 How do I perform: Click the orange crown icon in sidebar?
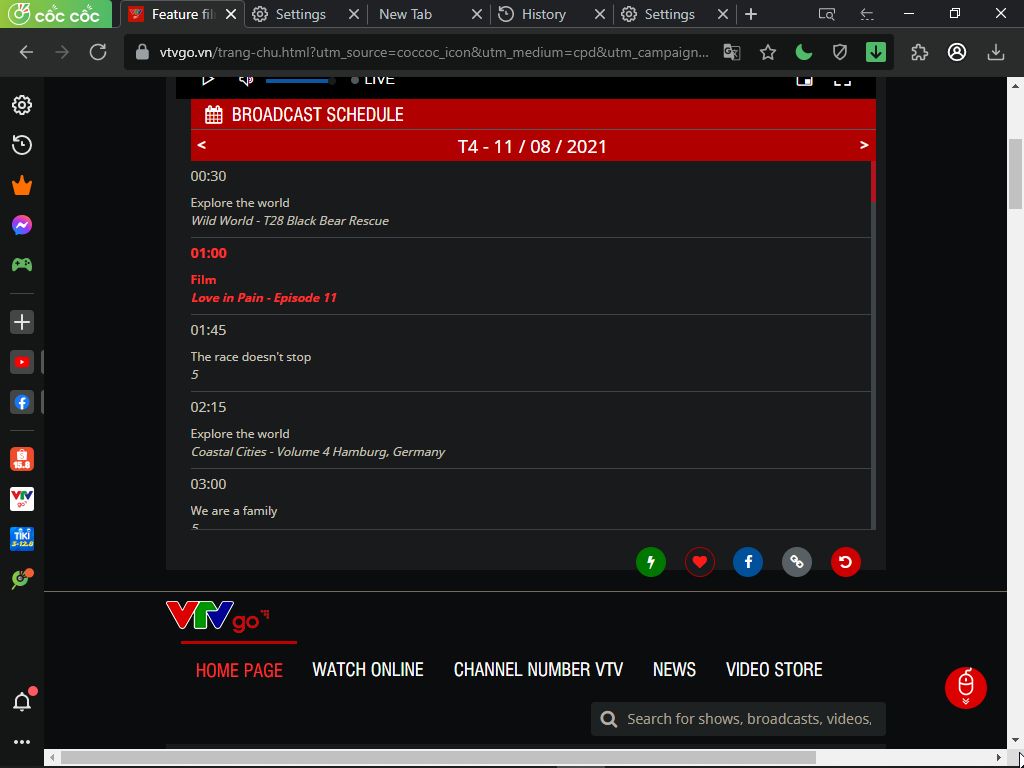click(x=22, y=185)
